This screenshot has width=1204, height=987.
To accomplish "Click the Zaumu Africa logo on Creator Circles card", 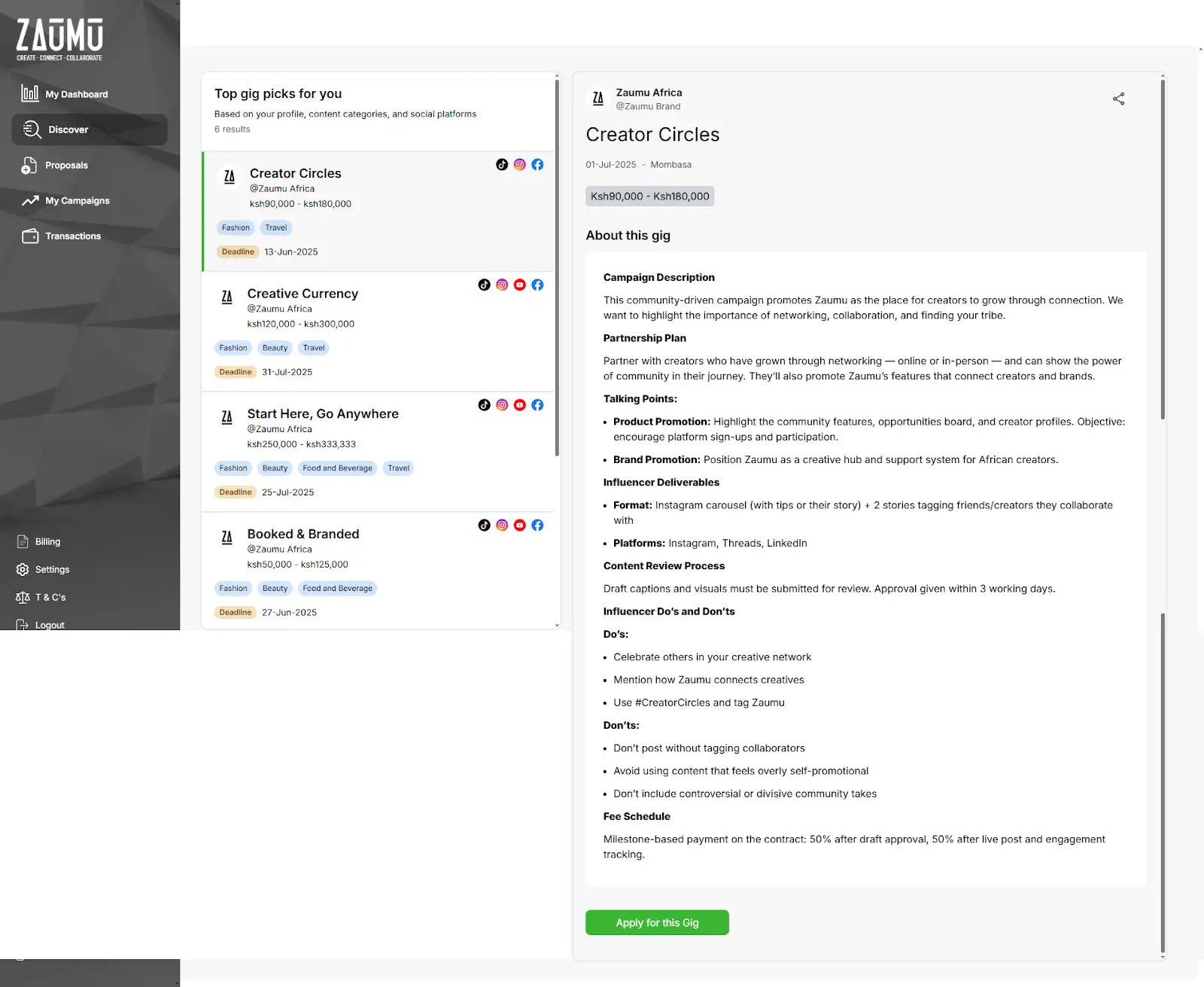I will pyautogui.click(x=229, y=177).
